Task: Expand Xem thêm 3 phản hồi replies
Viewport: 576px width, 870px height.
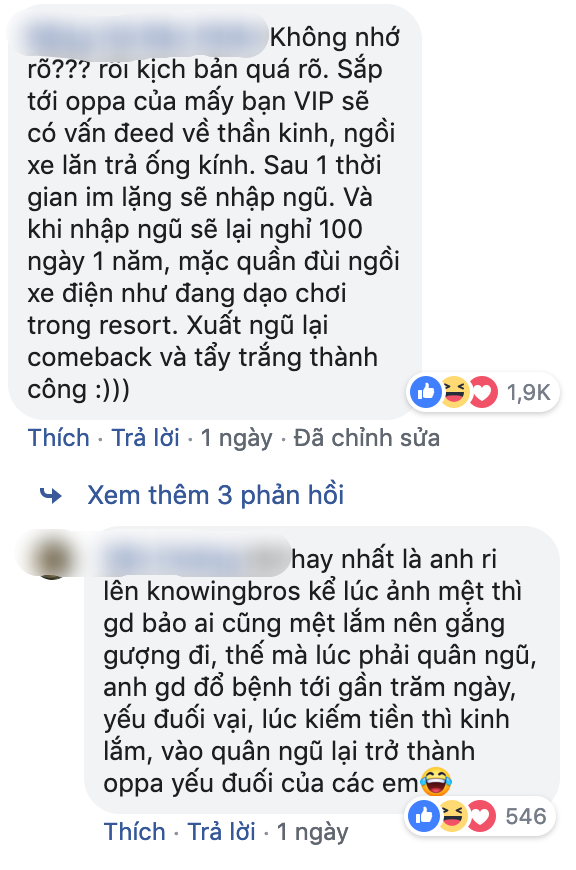Action: (x=216, y=495)
